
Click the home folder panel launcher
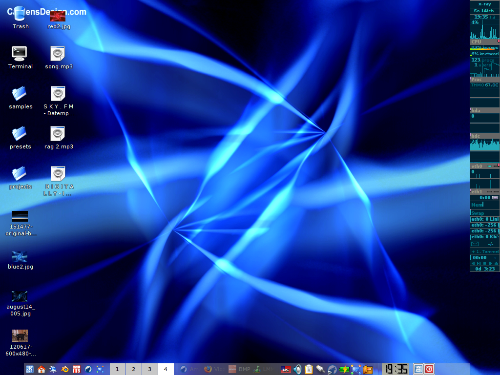point(41,369)
